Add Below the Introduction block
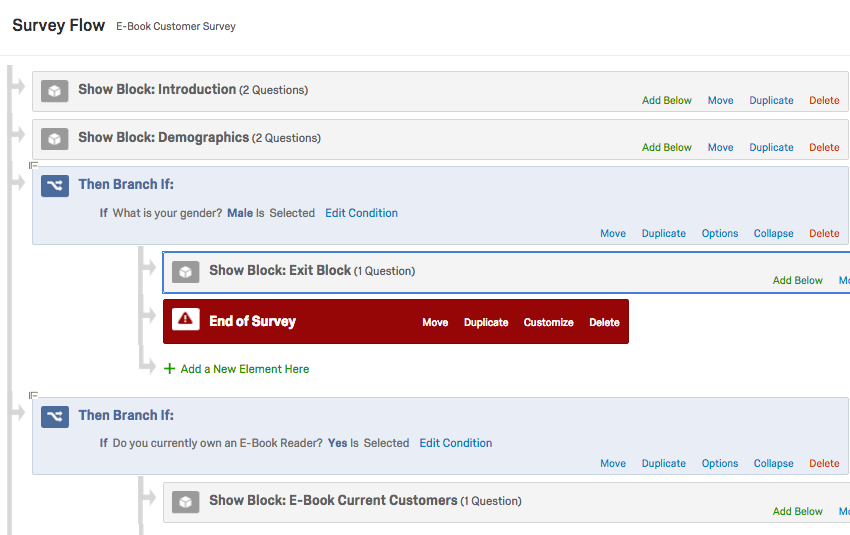Viewport: 850px width, 535px height. pyautogui.click(x=667, y=100)
